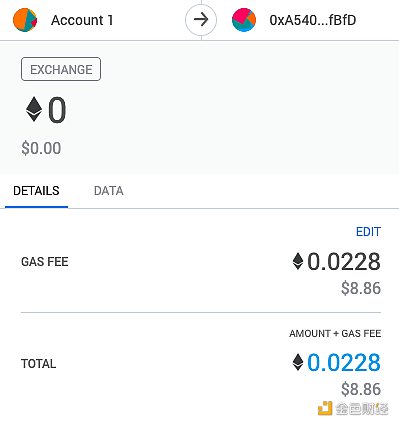
Task: Switch to the DATA tab
Action: [x=109, y=191]
